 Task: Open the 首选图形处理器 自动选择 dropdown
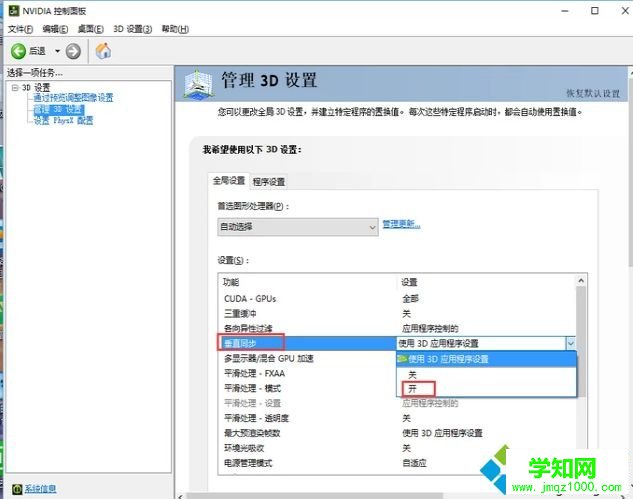point(298,227)
